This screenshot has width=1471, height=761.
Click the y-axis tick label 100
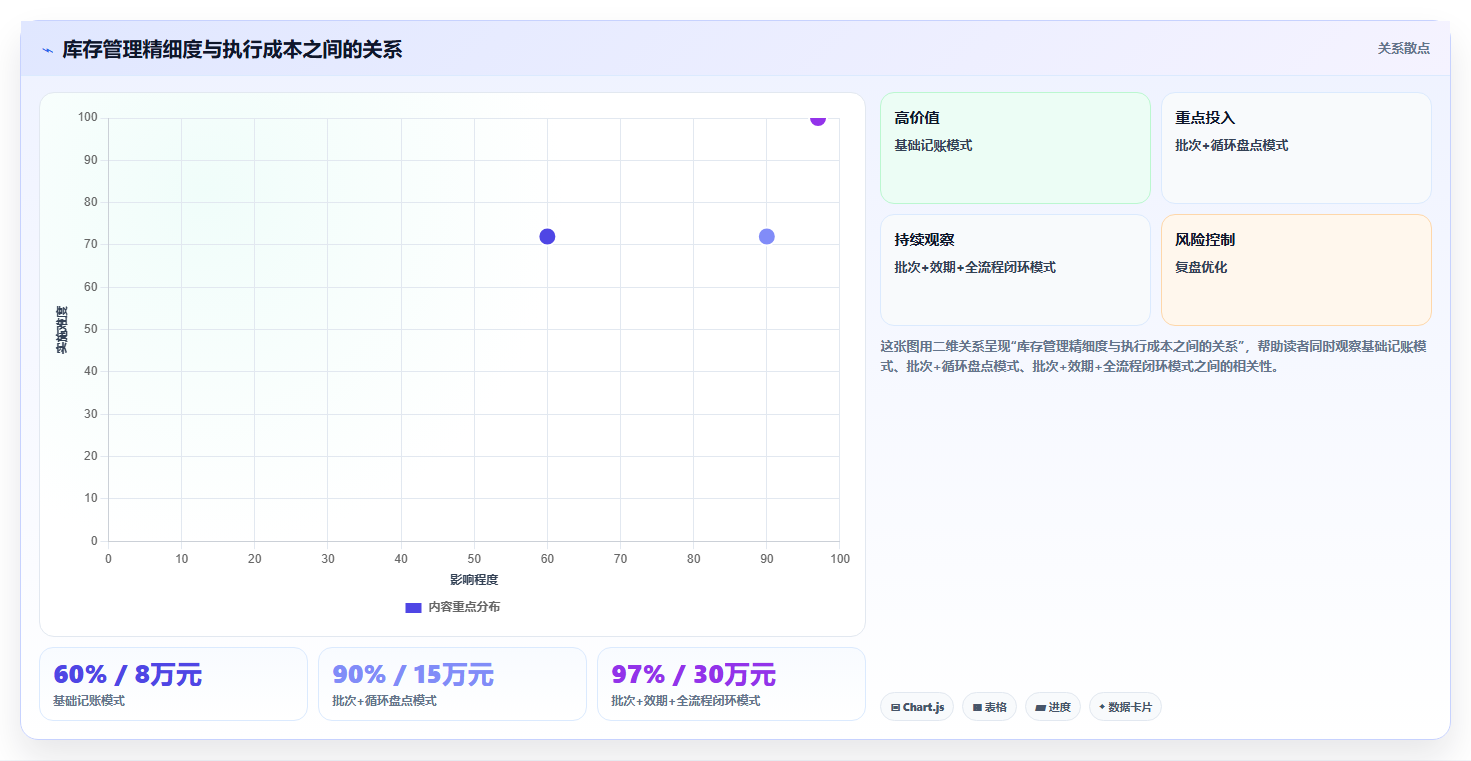pyautogui.click(x=87, y=117)
